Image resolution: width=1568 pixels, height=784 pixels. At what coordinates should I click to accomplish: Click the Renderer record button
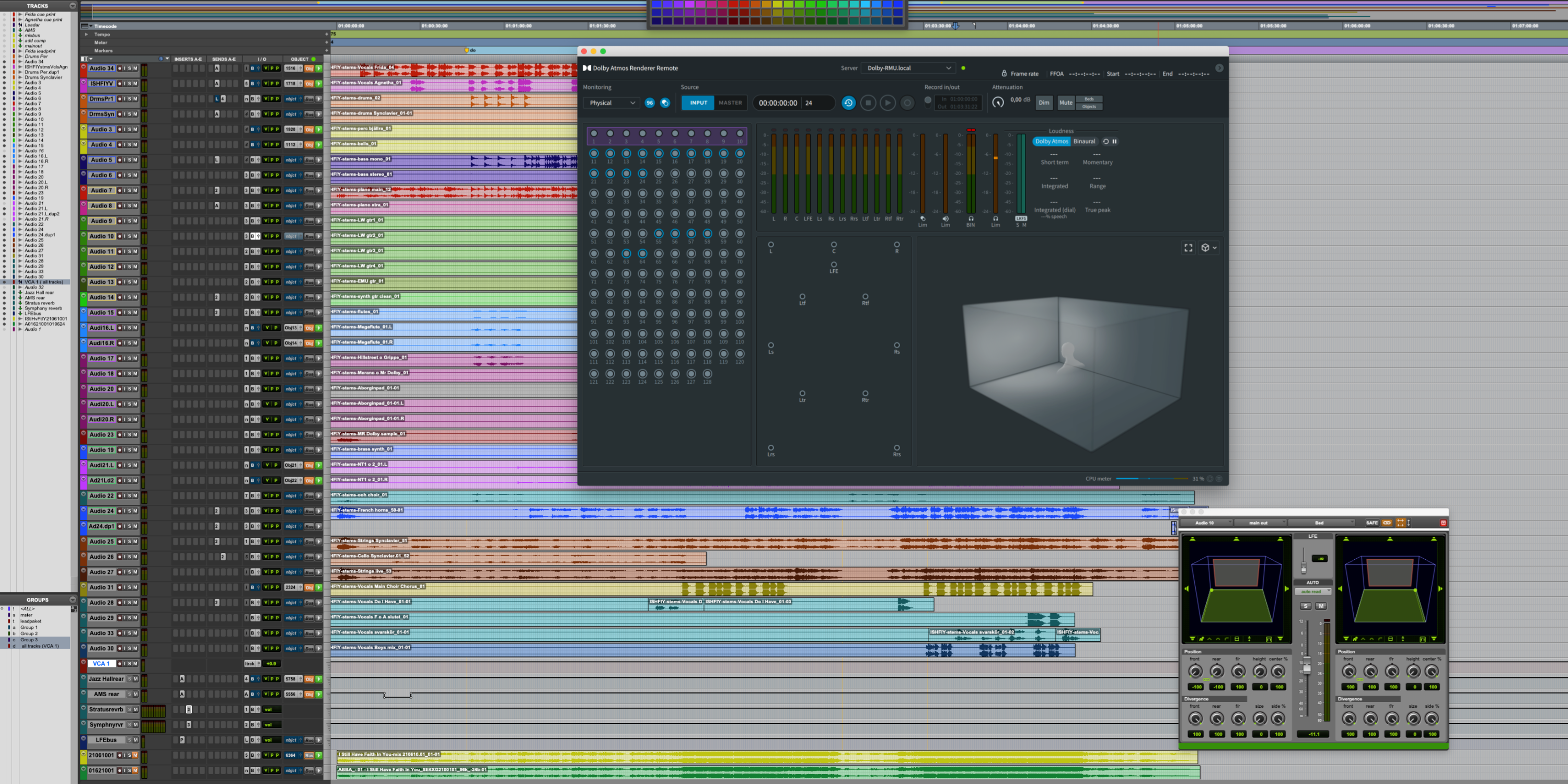pos(907,103)
